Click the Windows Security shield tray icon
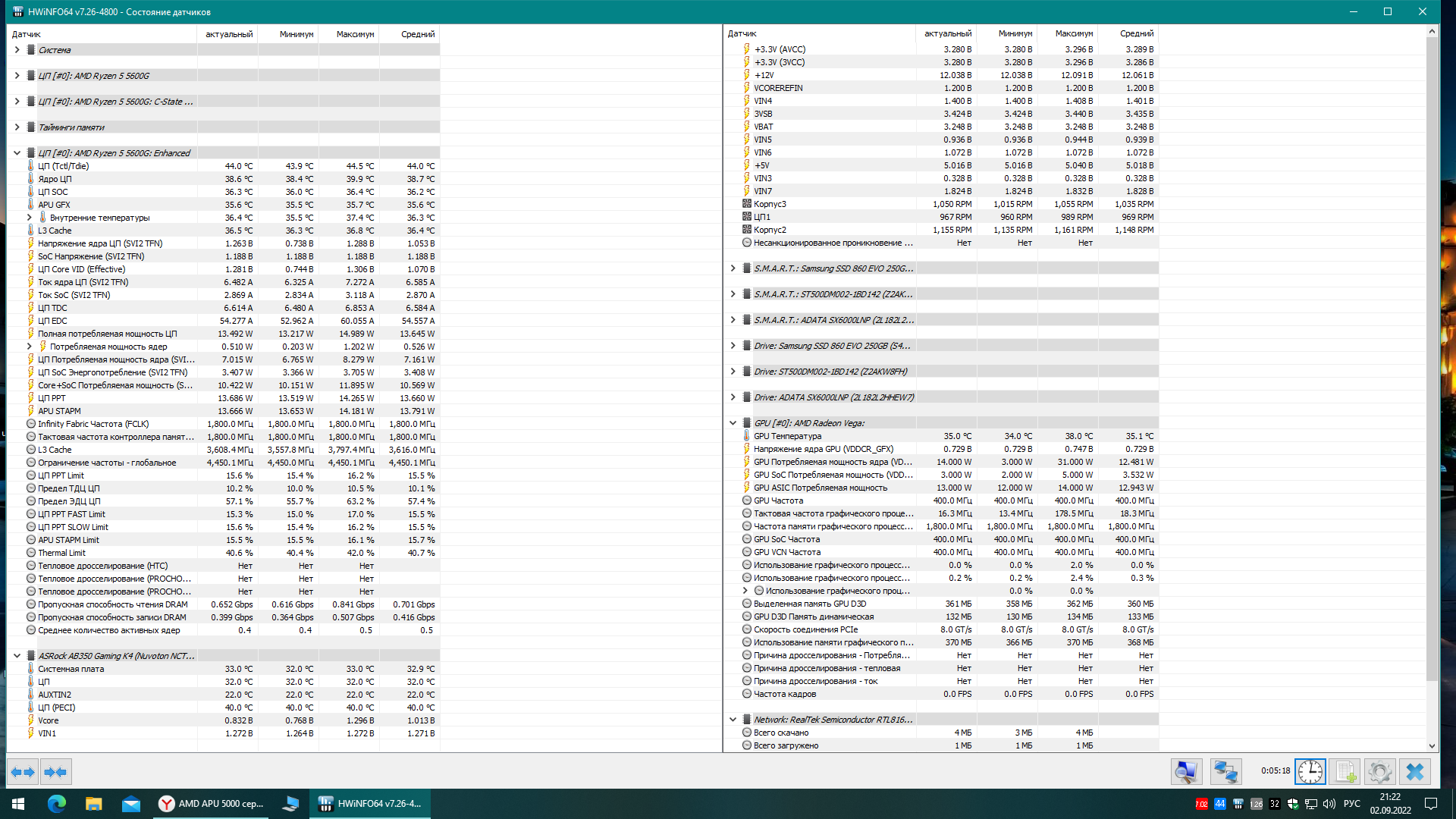Image resolution: width=1456 pixels, height=819 pixels. pos(1293,804)
